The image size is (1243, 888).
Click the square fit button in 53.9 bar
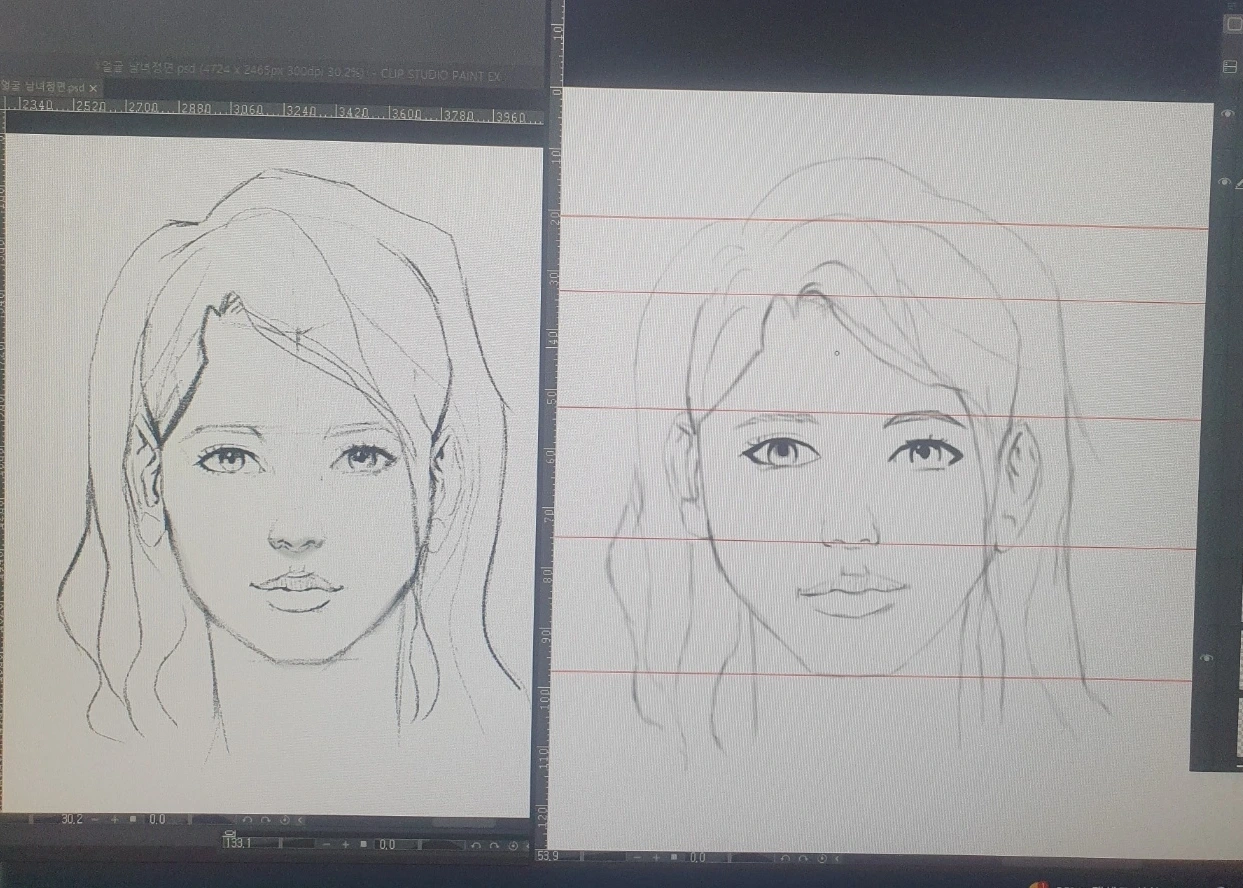tap(674, 857)
